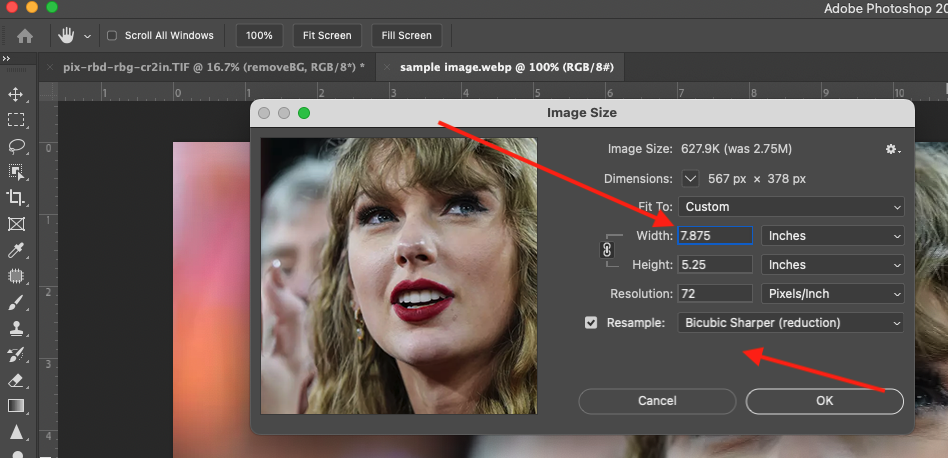Choose the Lasso tool

tap(16, 146)
